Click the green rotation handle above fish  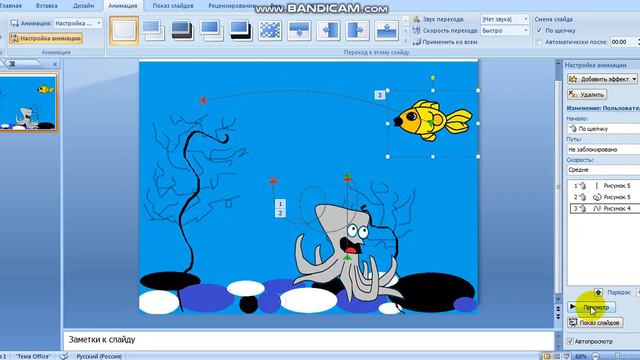tap(433, 78)
